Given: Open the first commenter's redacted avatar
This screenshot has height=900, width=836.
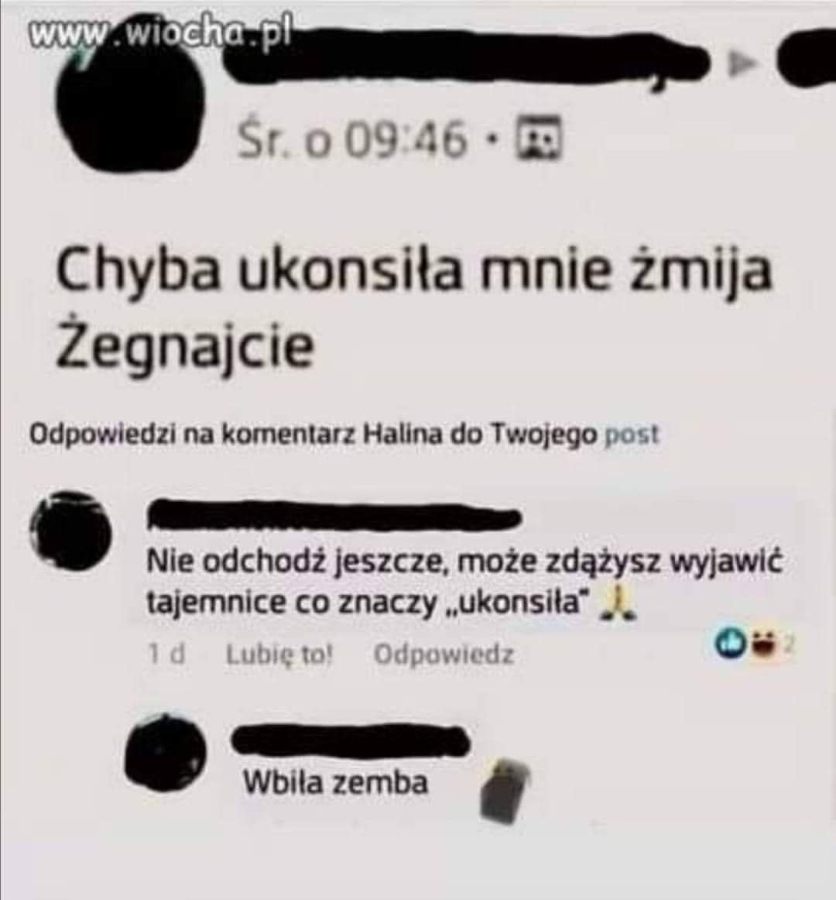Looking at the screenshot, I should [70, 530].
